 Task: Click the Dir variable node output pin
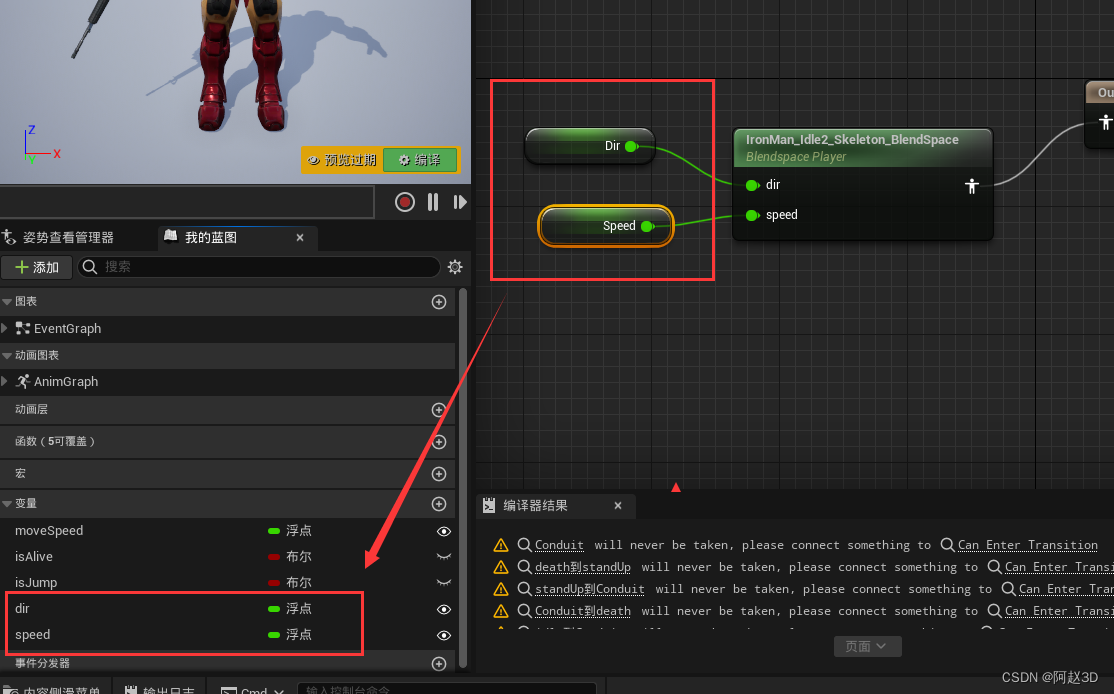[x=631, y=146]
